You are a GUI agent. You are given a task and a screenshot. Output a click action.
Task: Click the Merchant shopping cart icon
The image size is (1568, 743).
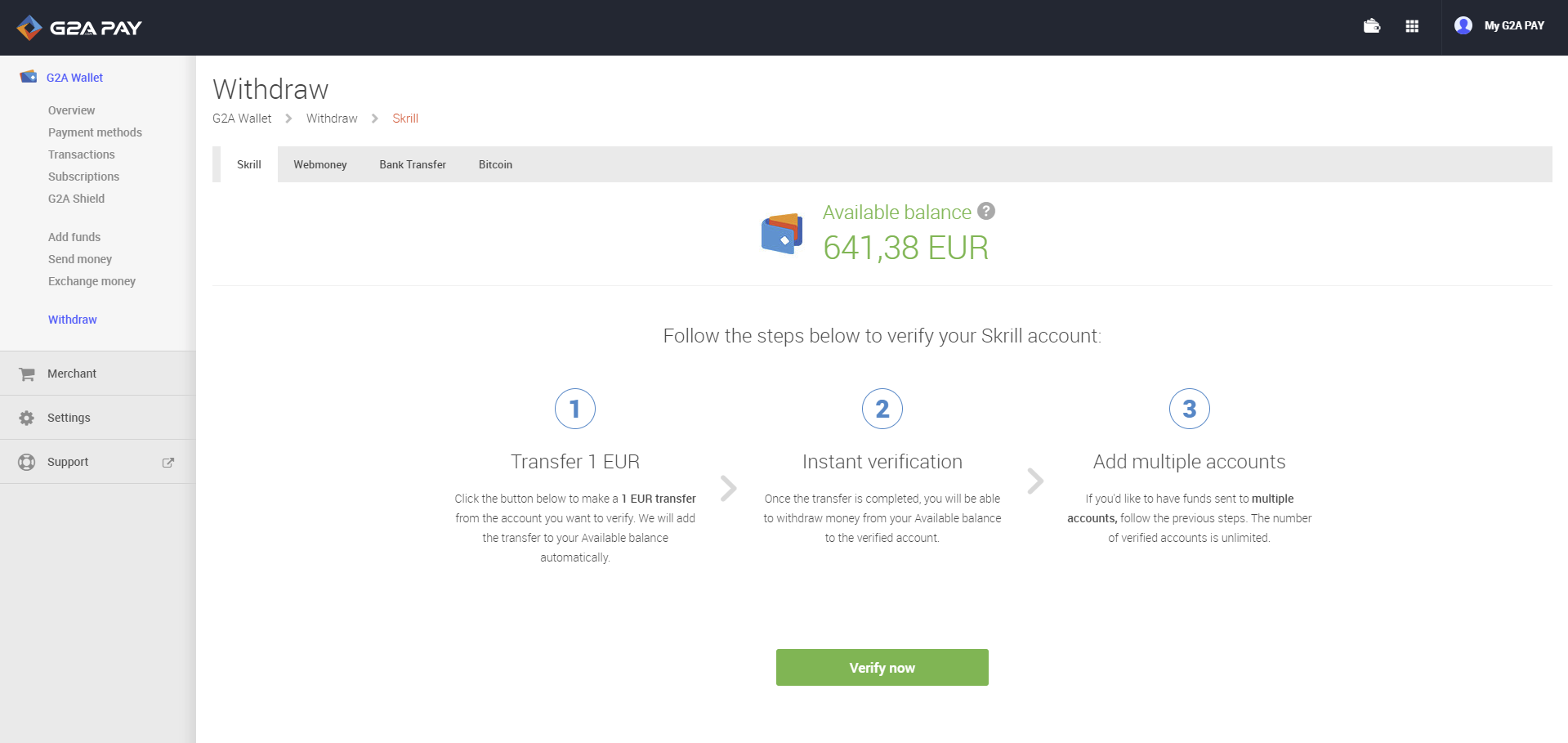point(27,374)
